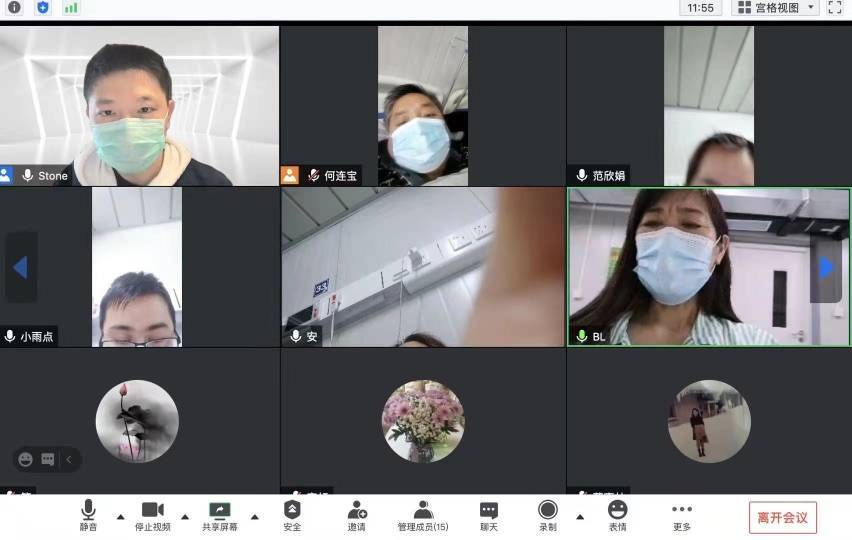
Task: Click the 11:55 meeting time display
Action: tap(700, 8)
